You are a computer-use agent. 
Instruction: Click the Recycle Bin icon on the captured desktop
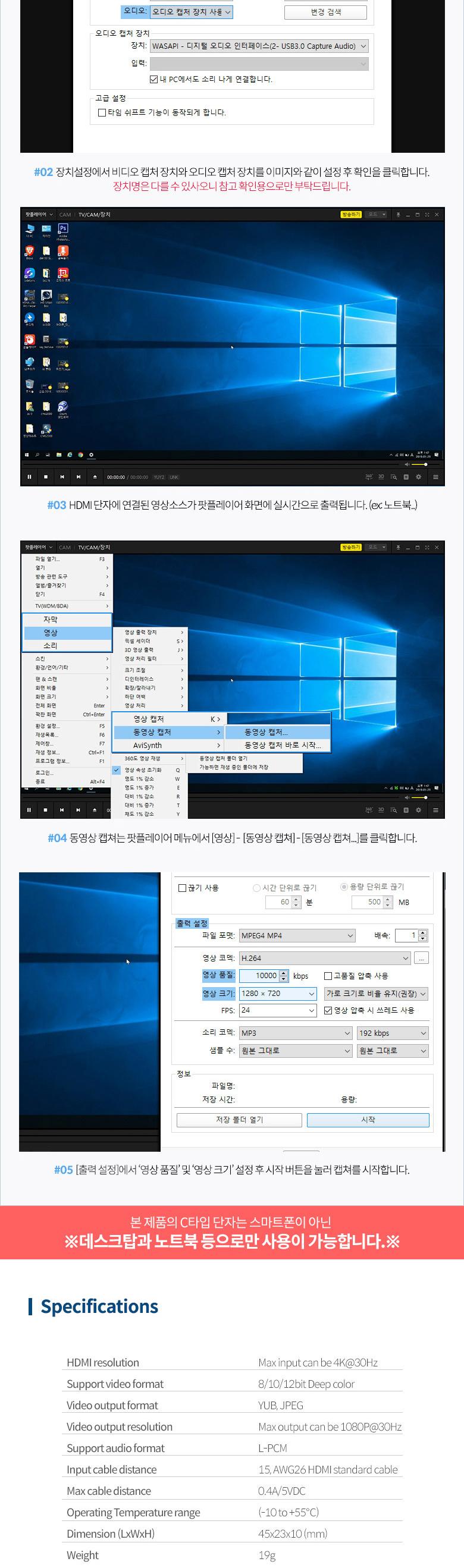(x=30, y=384)
